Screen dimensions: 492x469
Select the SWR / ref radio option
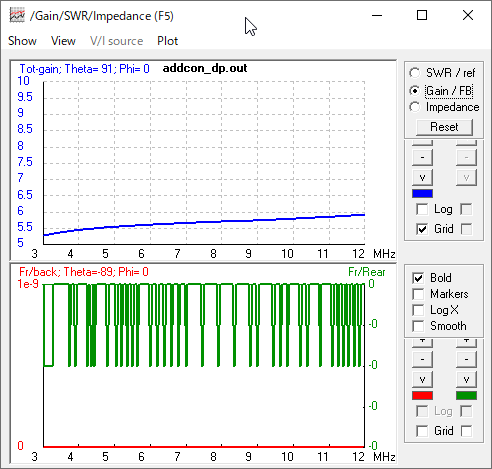[x=415, y=73]
